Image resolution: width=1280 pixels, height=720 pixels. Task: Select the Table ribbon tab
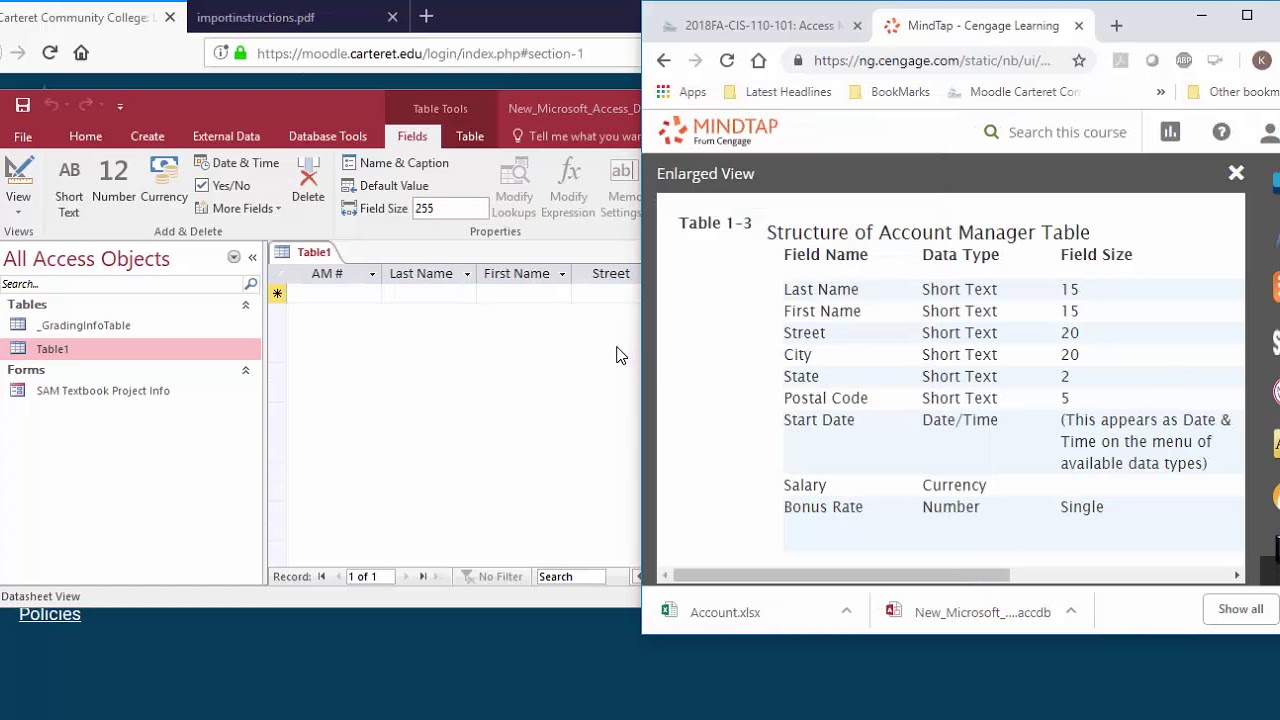(x=470, y=137)
